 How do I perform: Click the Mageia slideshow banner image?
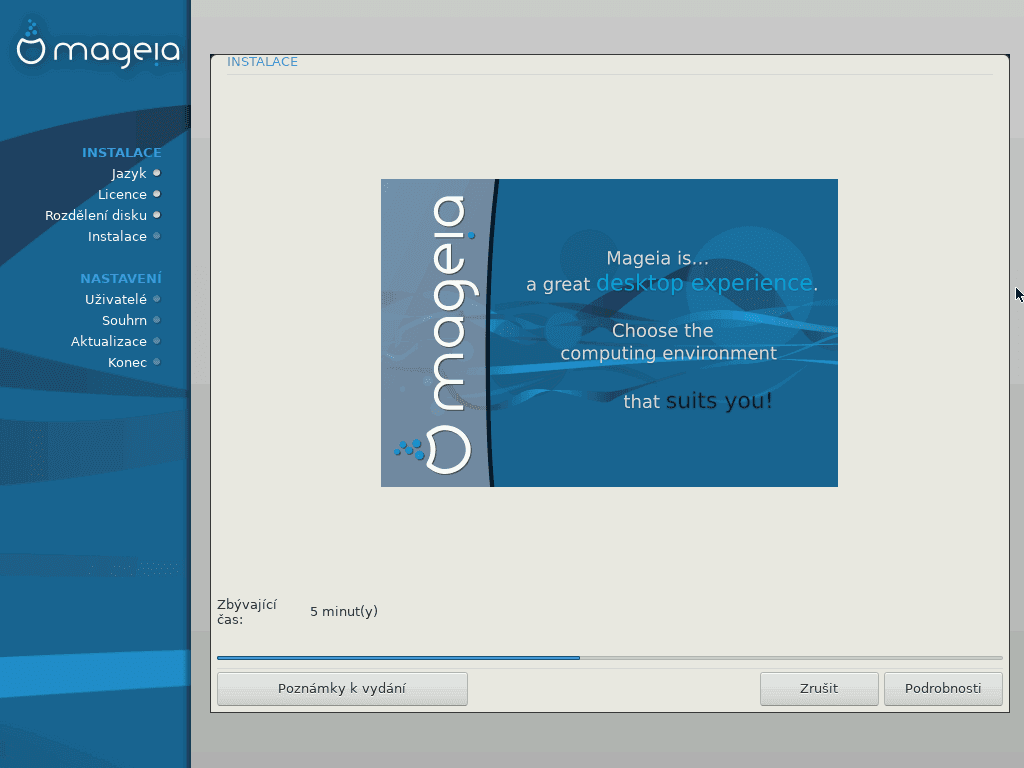click(x=609, y=332)
